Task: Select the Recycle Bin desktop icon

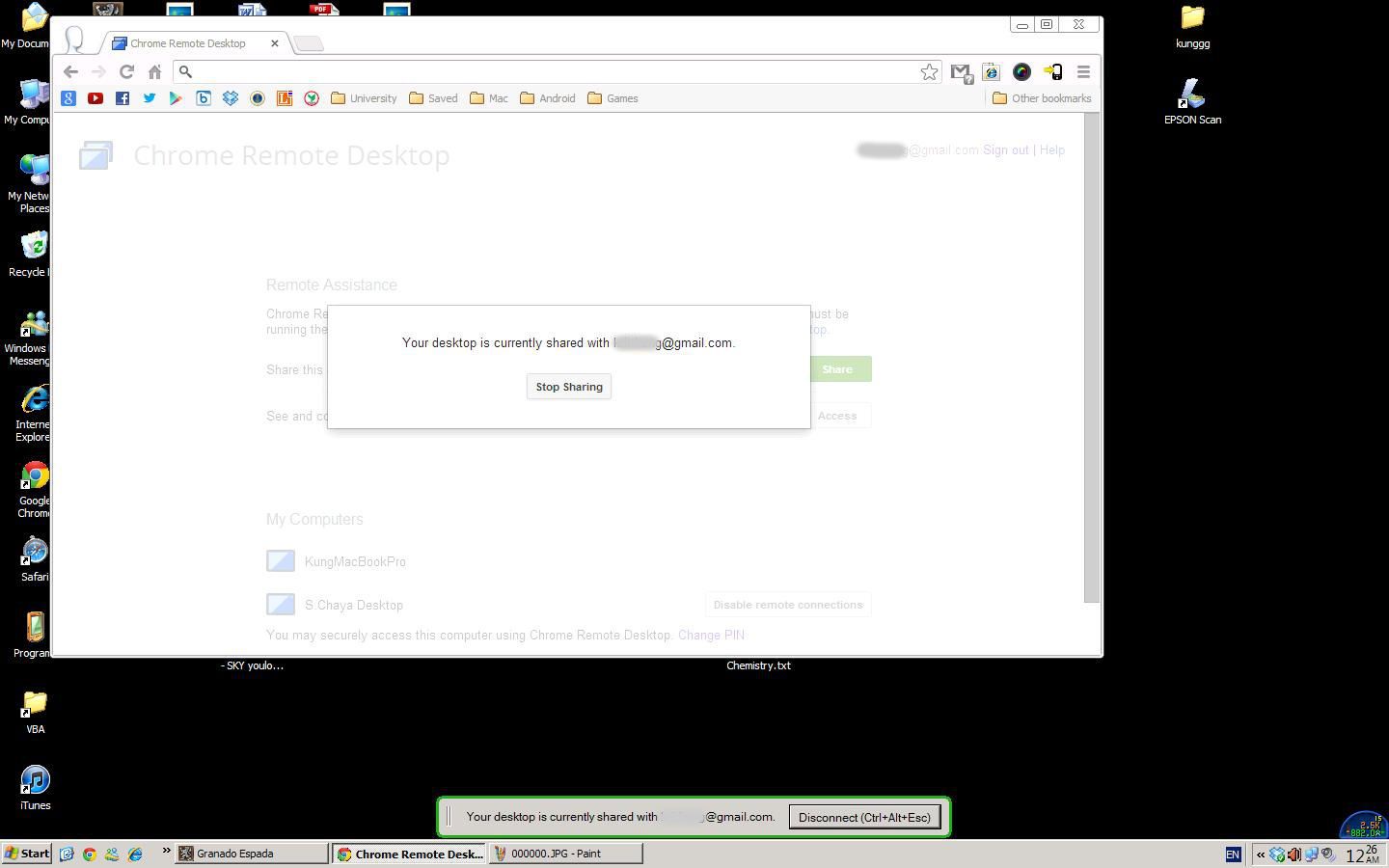Action: pyautogui.click(x=31, y=255)
